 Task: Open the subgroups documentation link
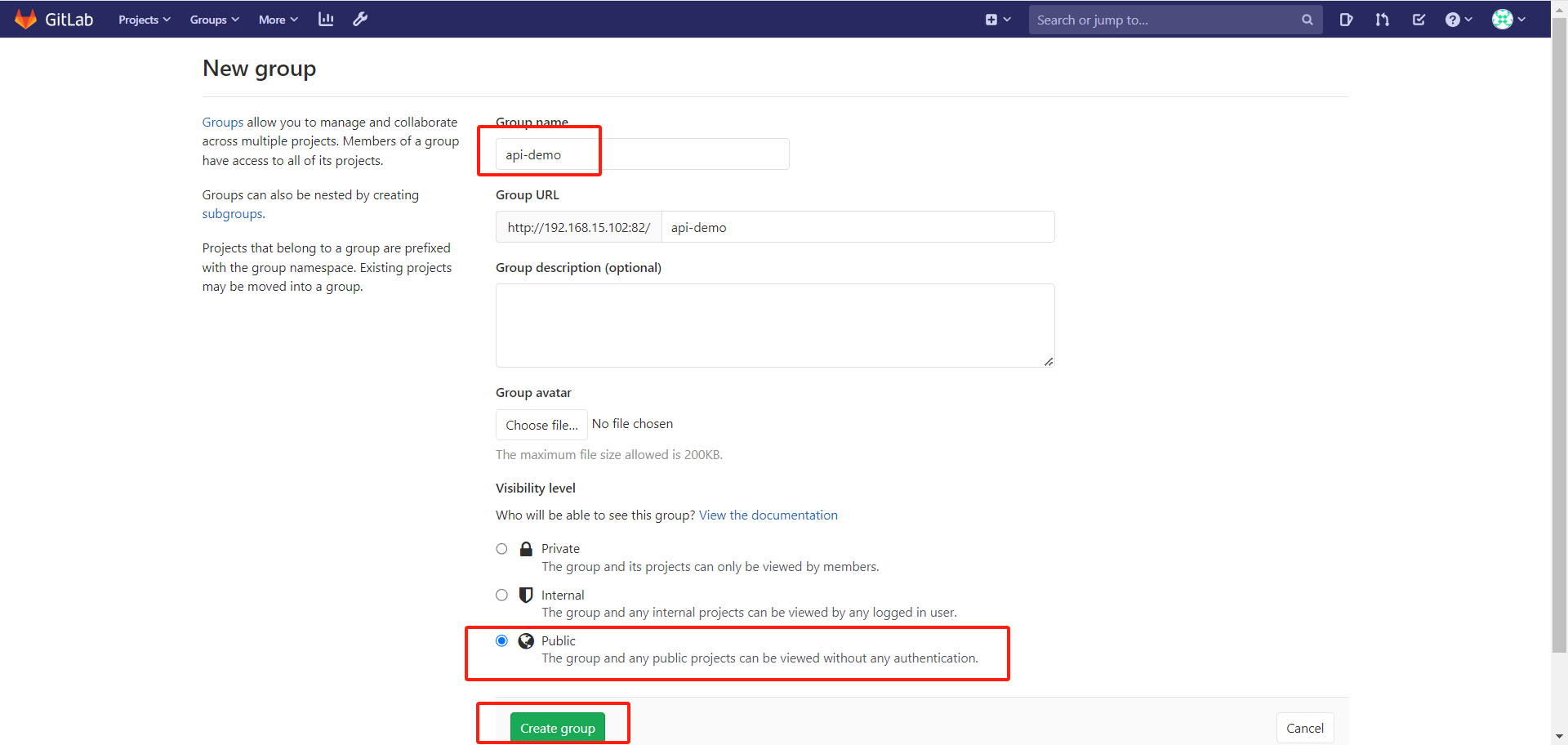[x=232, y=213]
